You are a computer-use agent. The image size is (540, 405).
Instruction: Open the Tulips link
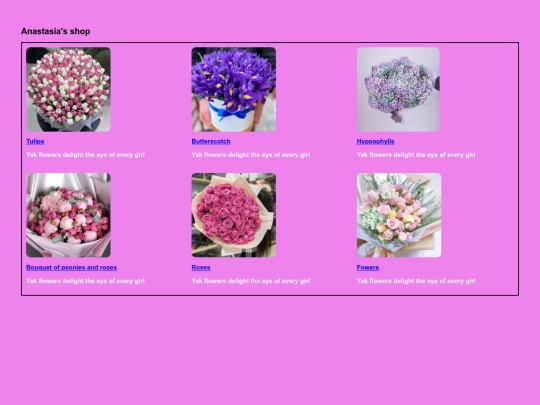(x=35, y=141)
